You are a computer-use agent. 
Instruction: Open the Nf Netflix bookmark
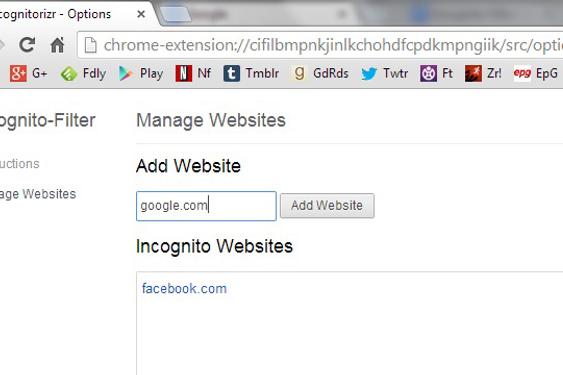193,74
